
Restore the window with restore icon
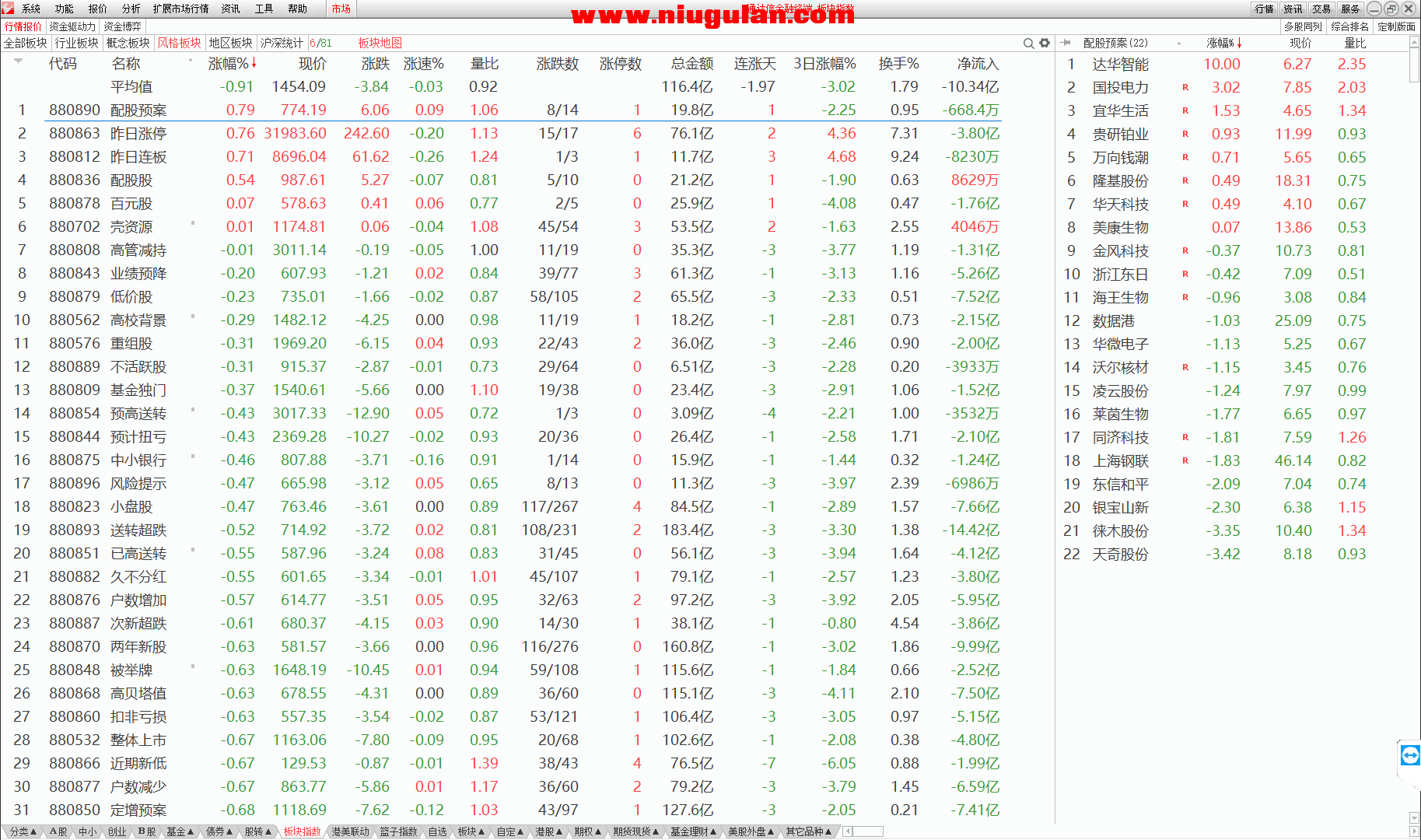[1391, 9]
